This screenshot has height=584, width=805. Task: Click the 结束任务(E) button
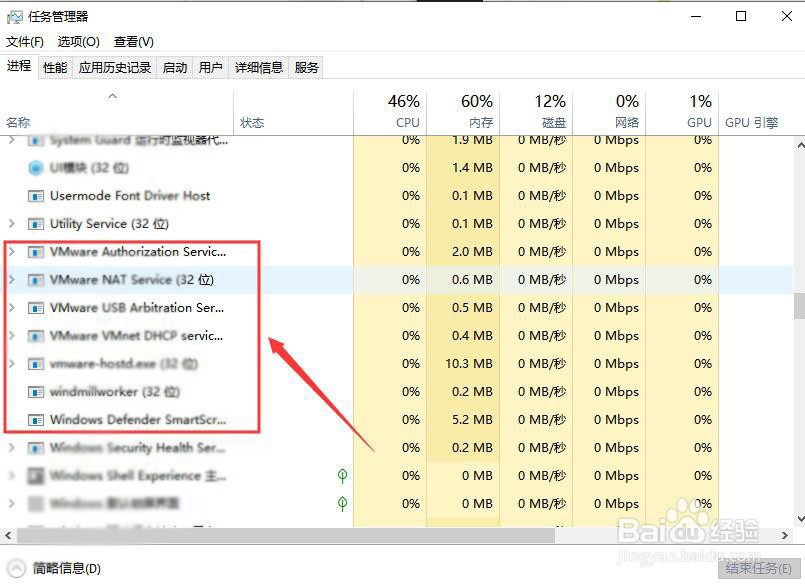tap(759, 568)
